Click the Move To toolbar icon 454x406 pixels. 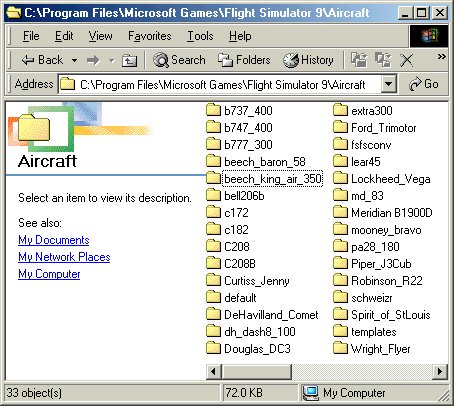[x=359, y=60]
